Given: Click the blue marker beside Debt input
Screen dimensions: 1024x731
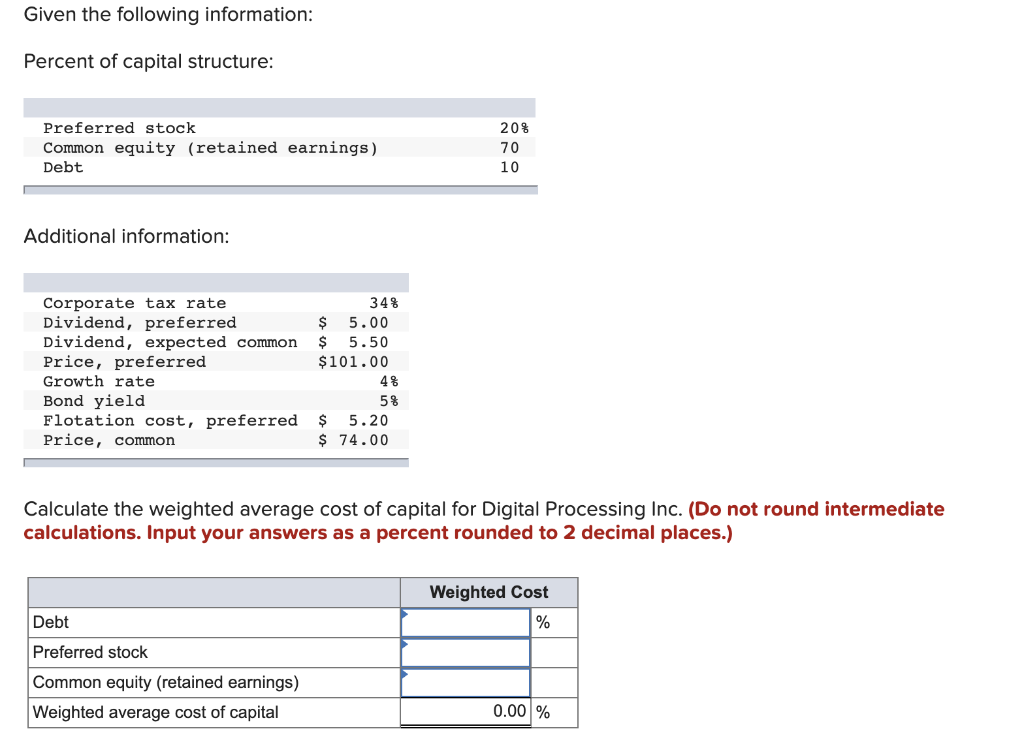Looking at the screenshot, I should [404, 615].
